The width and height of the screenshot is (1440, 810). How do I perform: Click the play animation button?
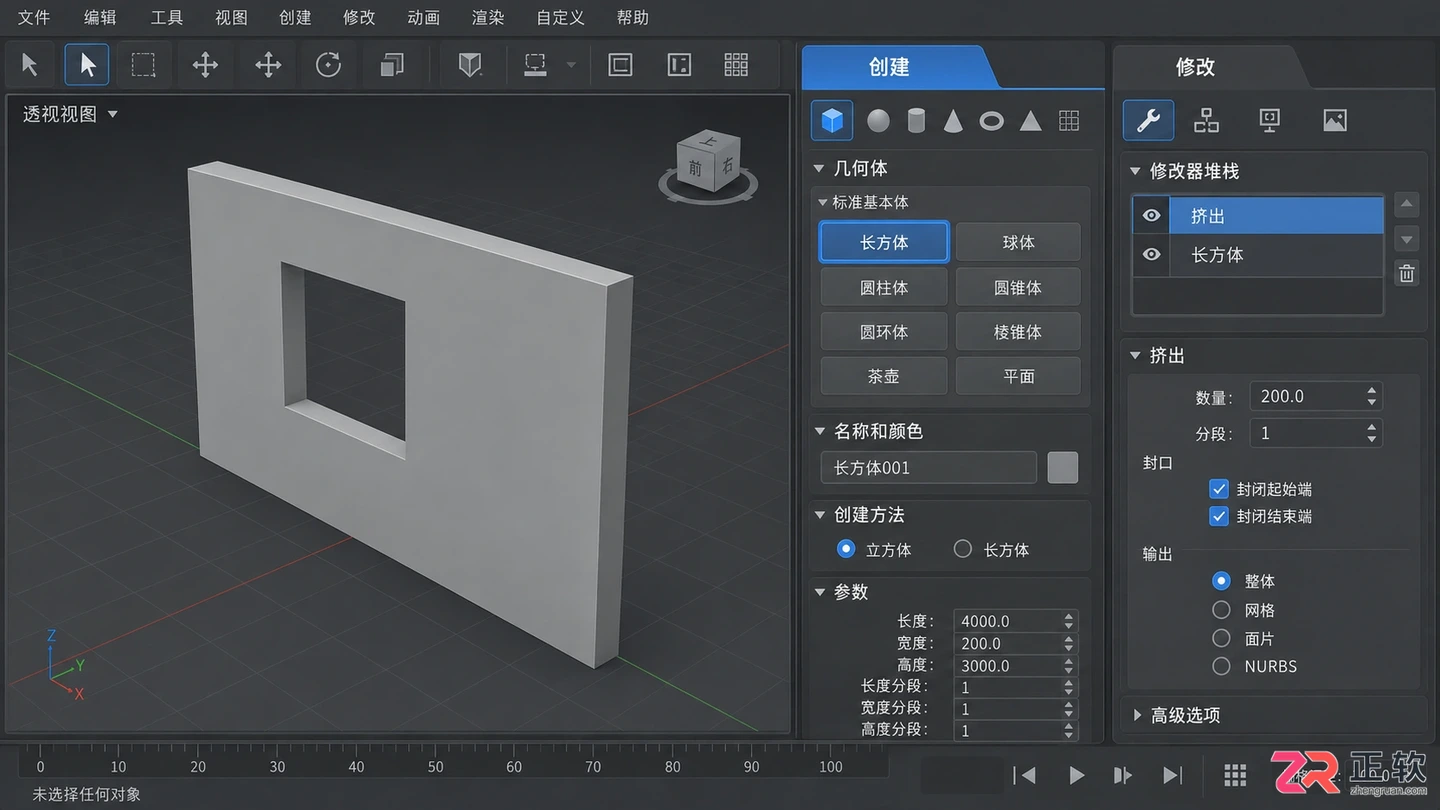click(1076, 775)
